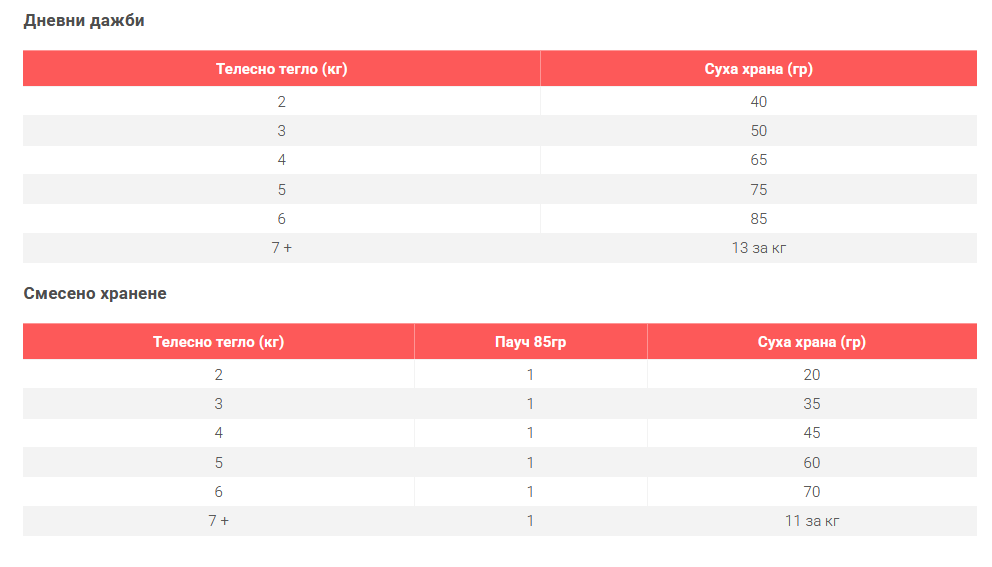Click "Суха храна (гр)" header in mixed feeding table
992x567 pixels.
[x=811, y=342]
